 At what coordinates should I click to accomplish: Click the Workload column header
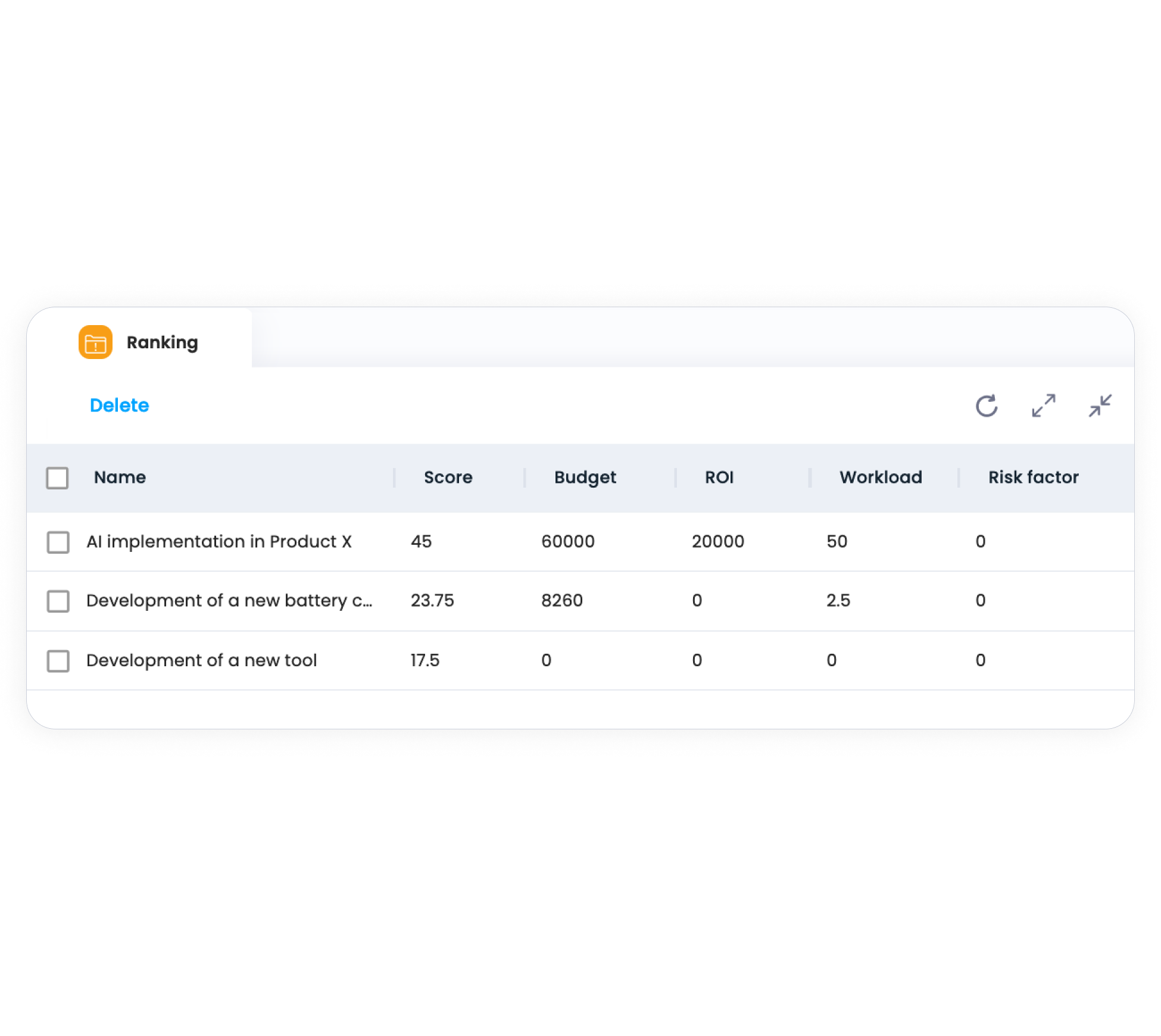click(x=880, y=478)
